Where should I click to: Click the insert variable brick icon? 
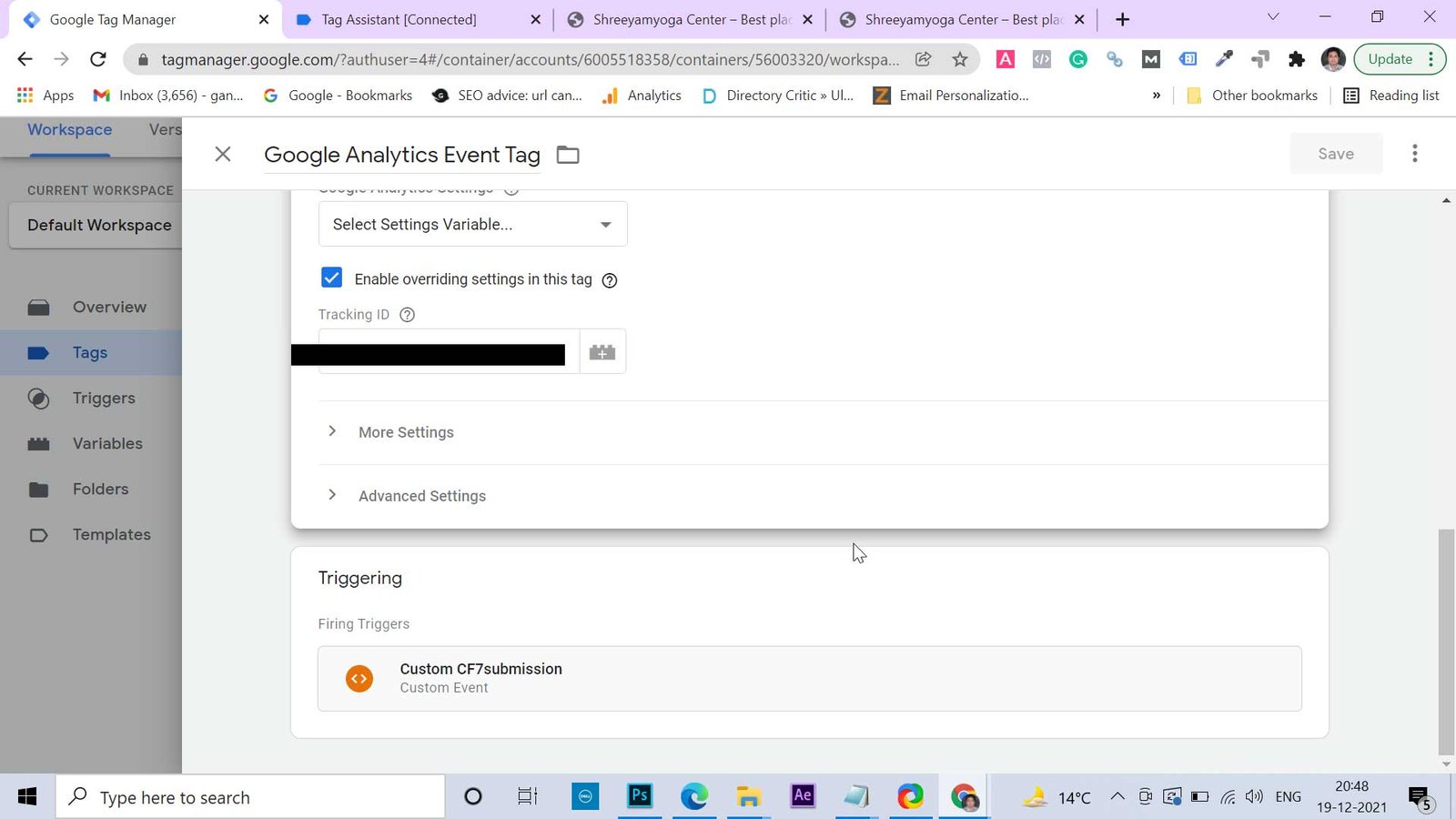tap(602, 352)
